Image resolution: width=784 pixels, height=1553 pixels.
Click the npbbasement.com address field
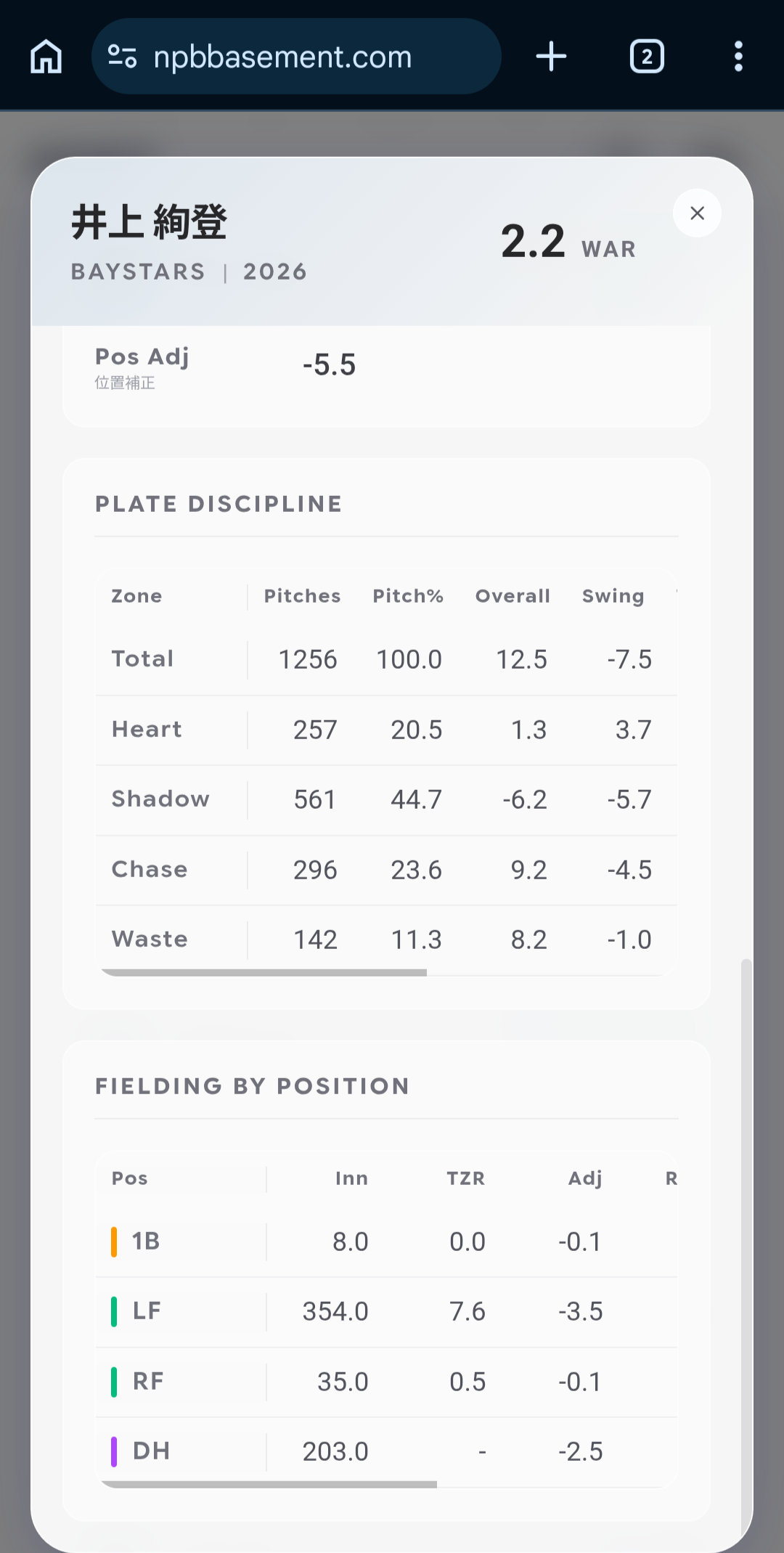(296, 57)
